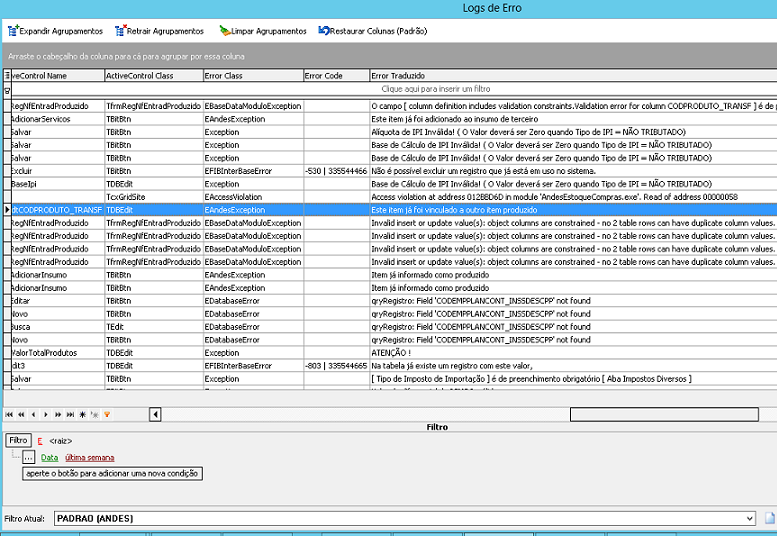The width and height of the screenshot is (777, 536).
Task: Click the horizontal scrollbar thumb
Action: 664,415
